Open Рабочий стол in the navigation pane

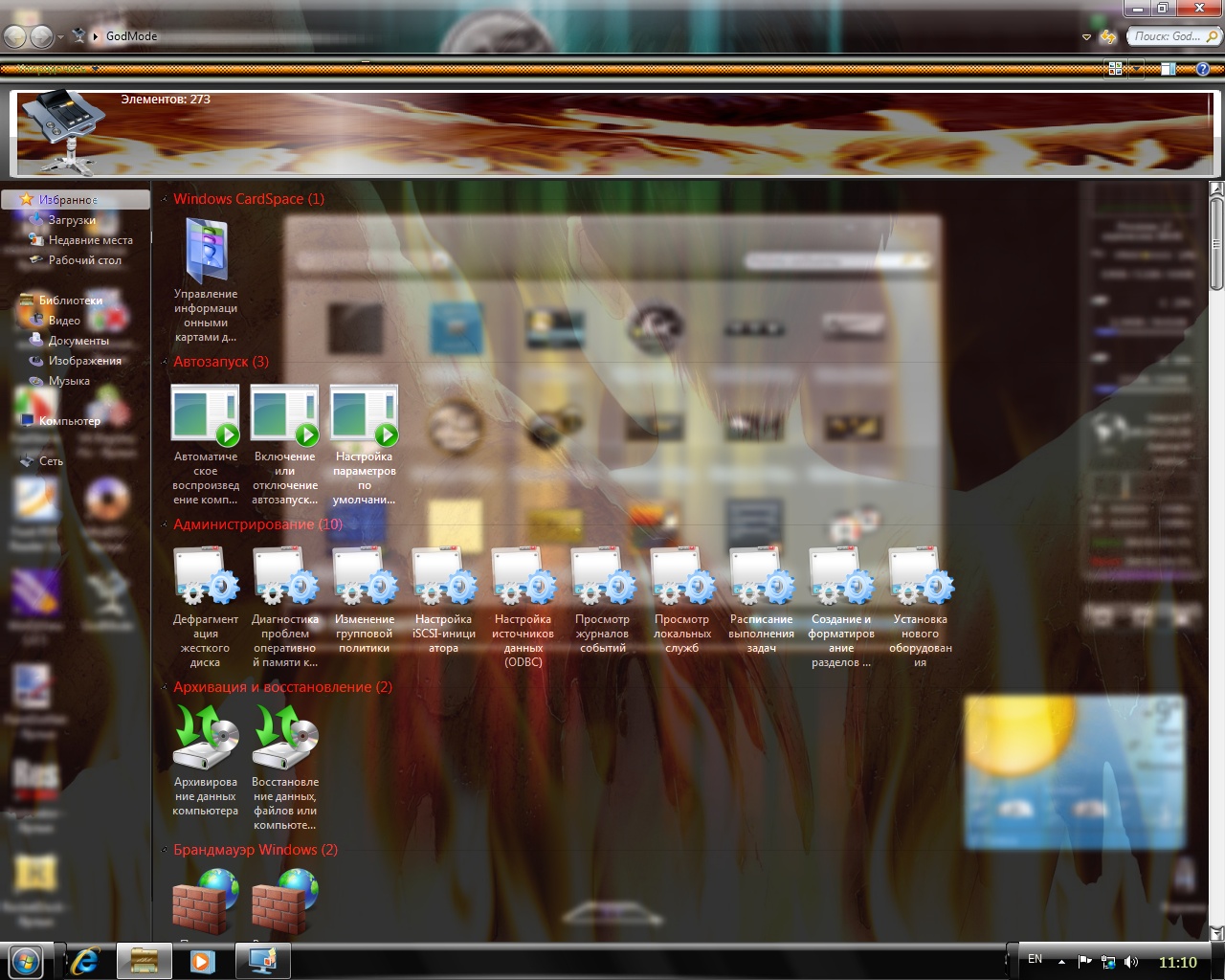click(85, 260)
